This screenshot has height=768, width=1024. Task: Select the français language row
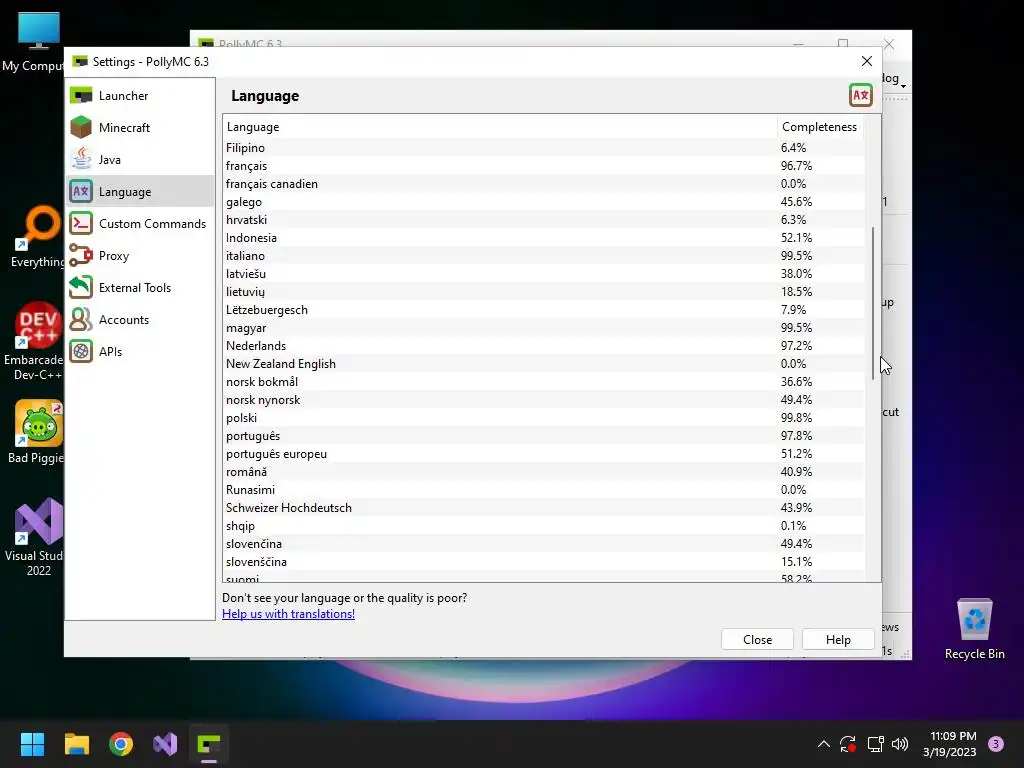click(x=544, y=166)
